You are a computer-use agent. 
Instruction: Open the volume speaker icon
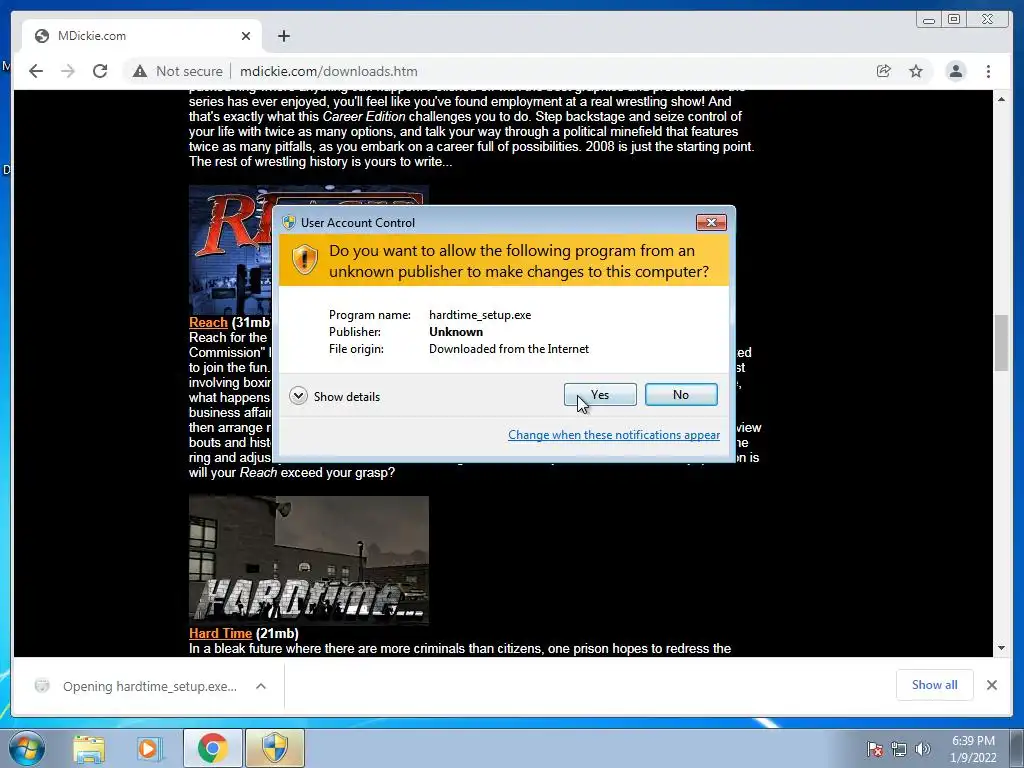pos(923,749)
